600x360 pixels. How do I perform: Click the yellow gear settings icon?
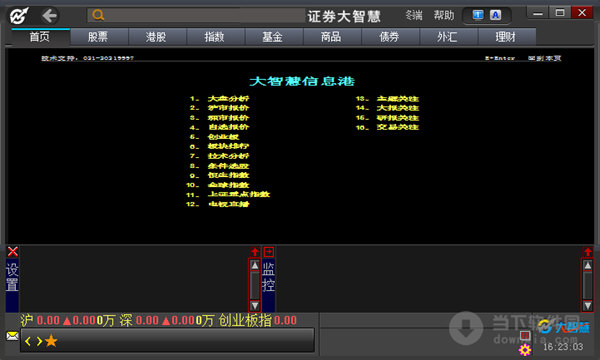pyautogui.click(x=525, y=350)
